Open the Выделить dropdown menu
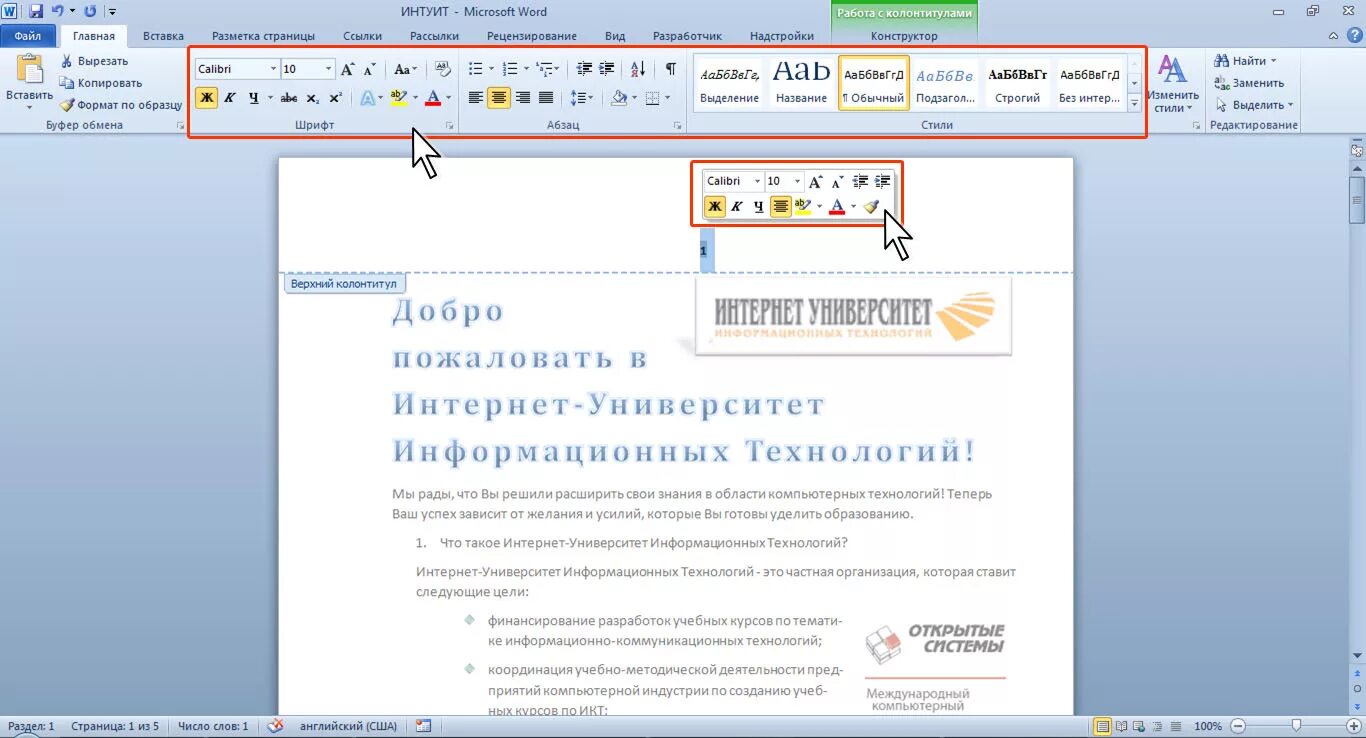The height and width of the screenshot is (738, 1366). pos(1254,104)
